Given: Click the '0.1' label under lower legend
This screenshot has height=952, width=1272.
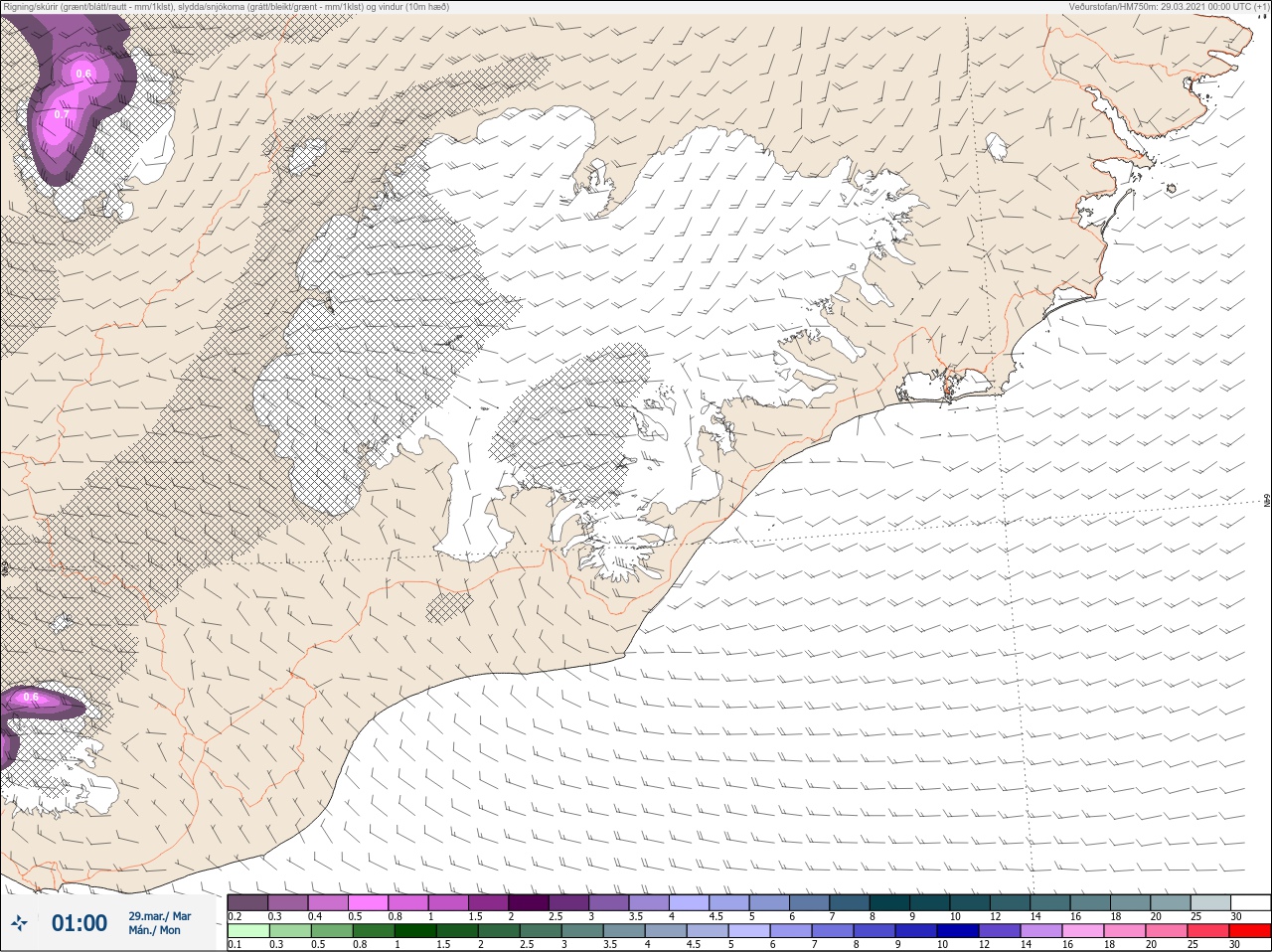Looking at the screenshot, I should point(235,945).
